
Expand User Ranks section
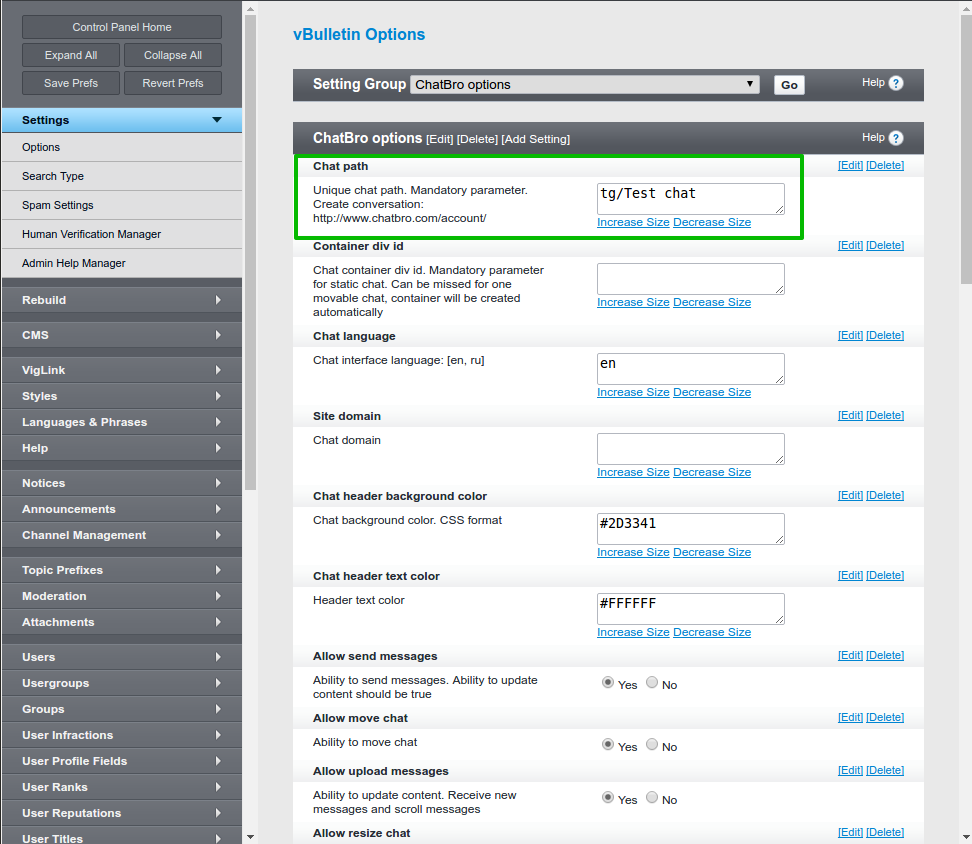tap(122, 788)
